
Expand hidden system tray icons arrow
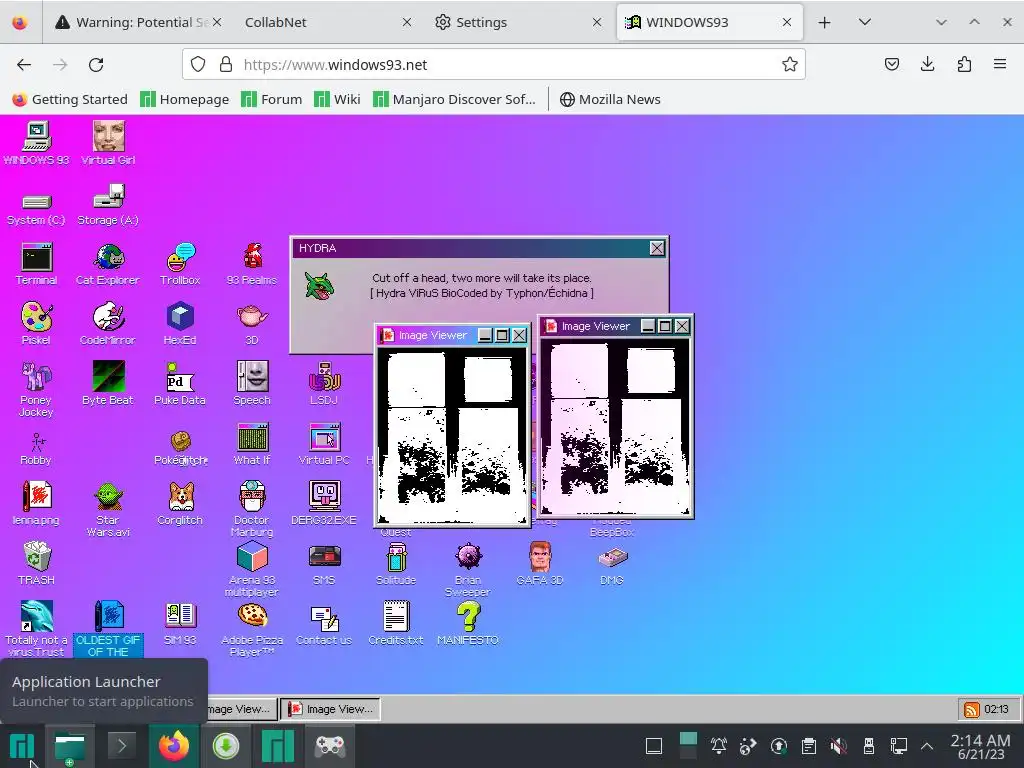coord(927,746)
